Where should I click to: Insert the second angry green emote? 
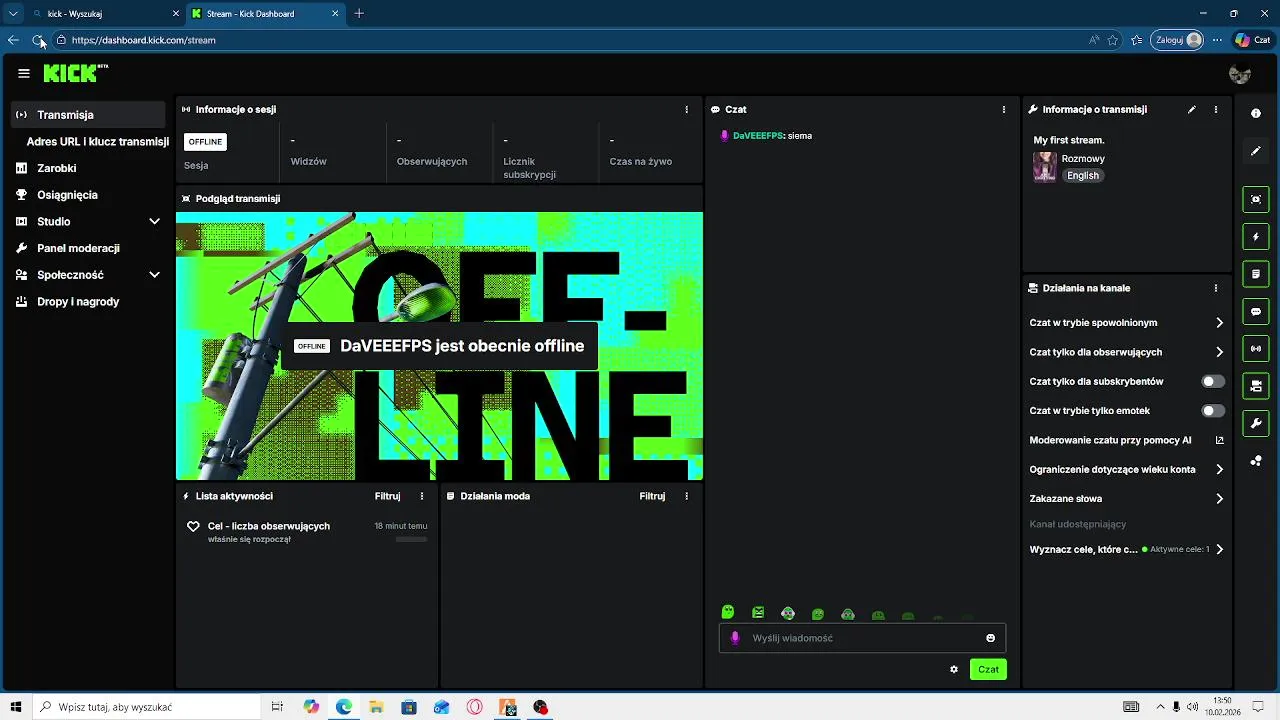pyautogui.click(x=758, y=613)
